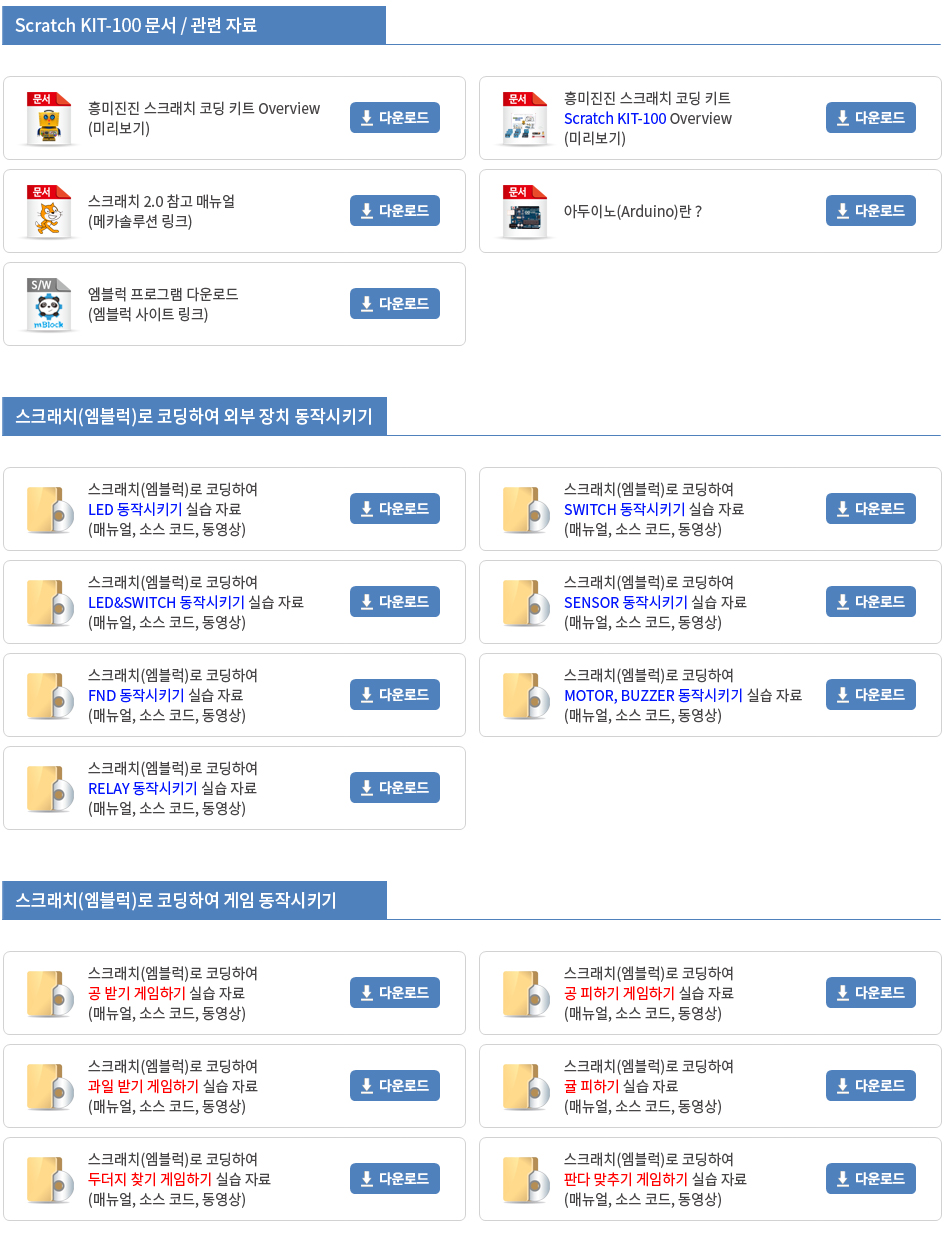
Task: Click the Scratch KIT-100 문서 / 관련 자료 heading
Action: (136, 25)
